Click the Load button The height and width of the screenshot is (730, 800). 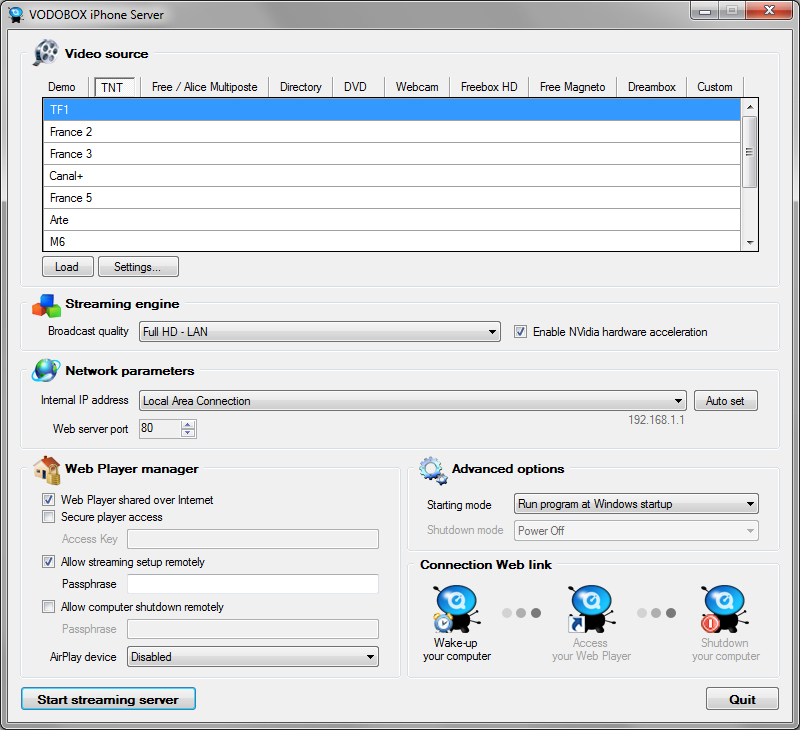coord(67,267)
